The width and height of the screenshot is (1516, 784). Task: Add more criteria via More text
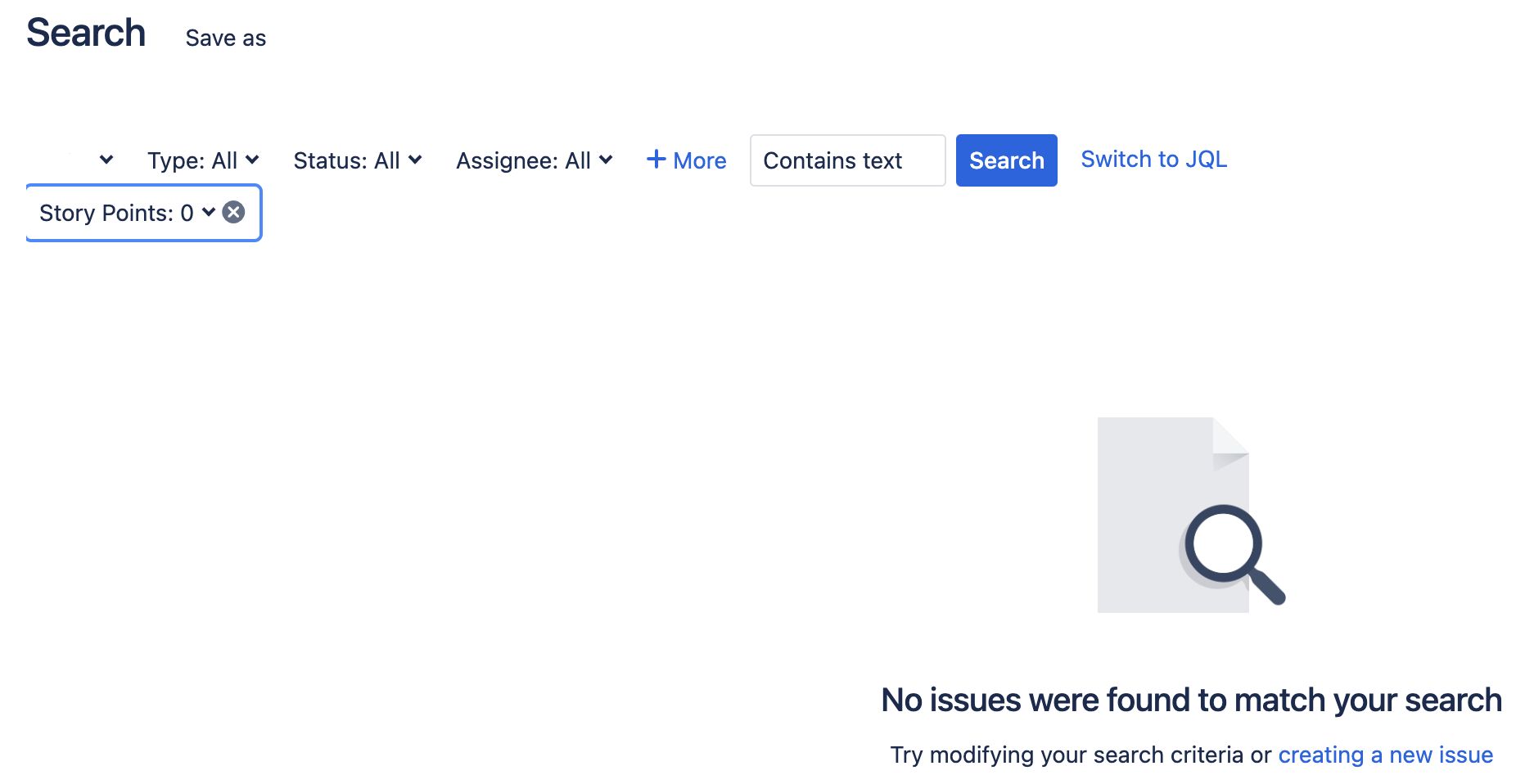699,160
